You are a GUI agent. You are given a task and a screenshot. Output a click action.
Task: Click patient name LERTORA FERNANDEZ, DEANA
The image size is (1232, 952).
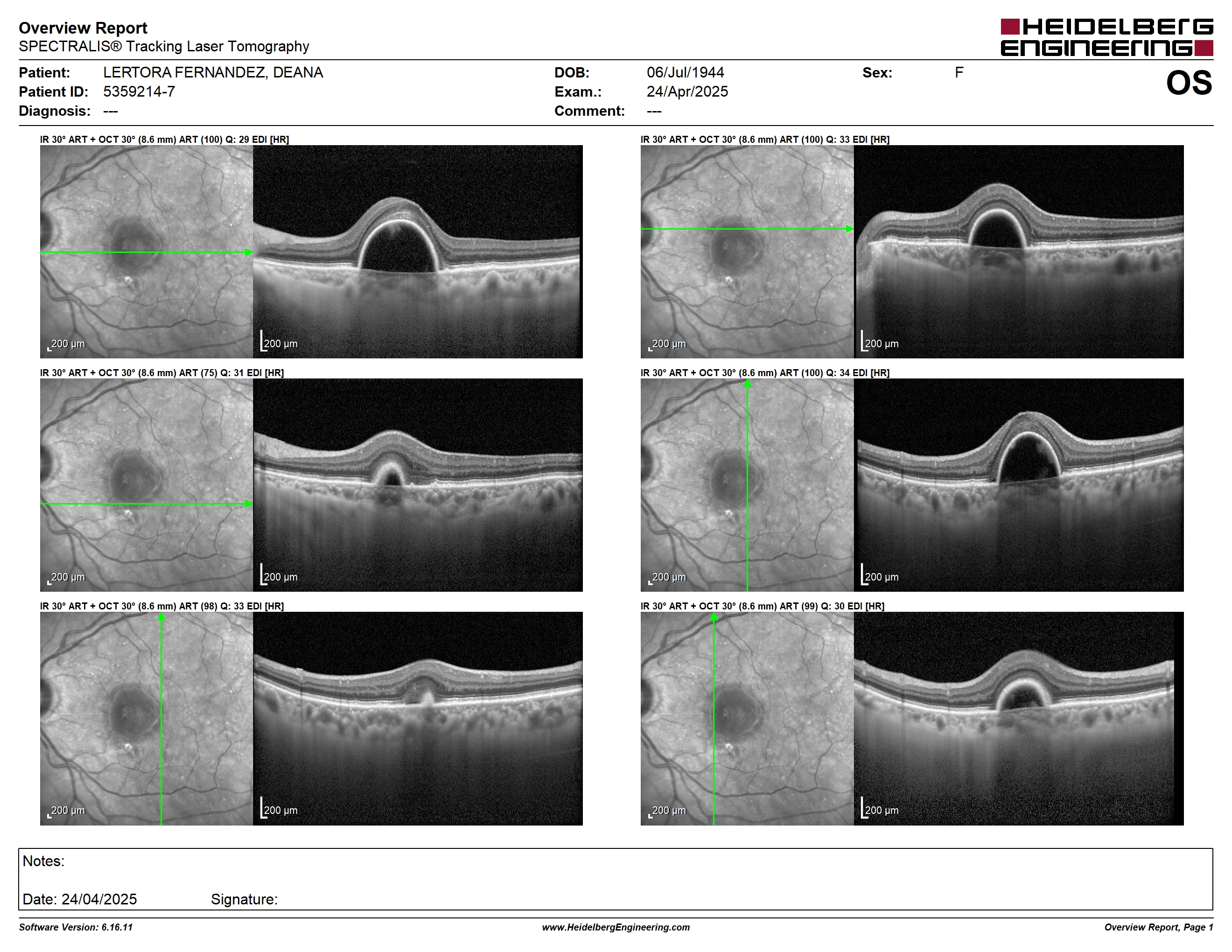click(x=213, y=72)
